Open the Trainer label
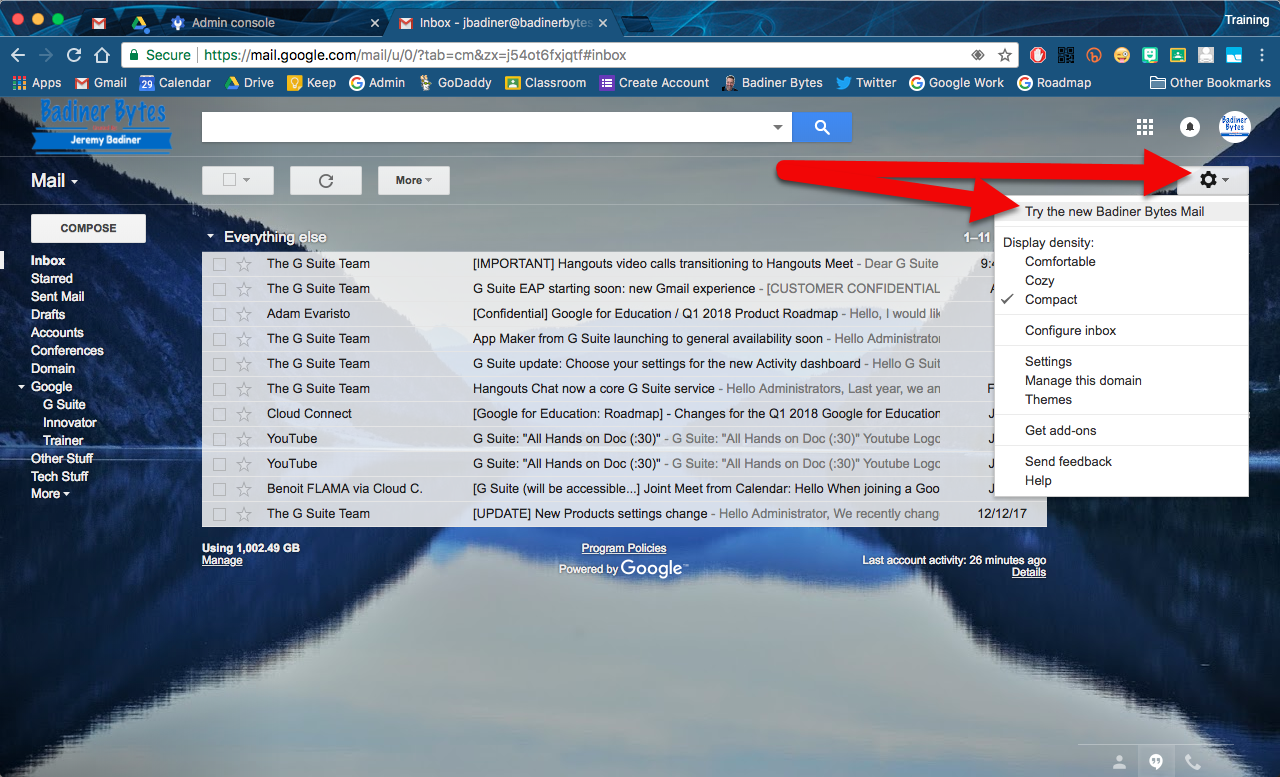 pos(63,441)
